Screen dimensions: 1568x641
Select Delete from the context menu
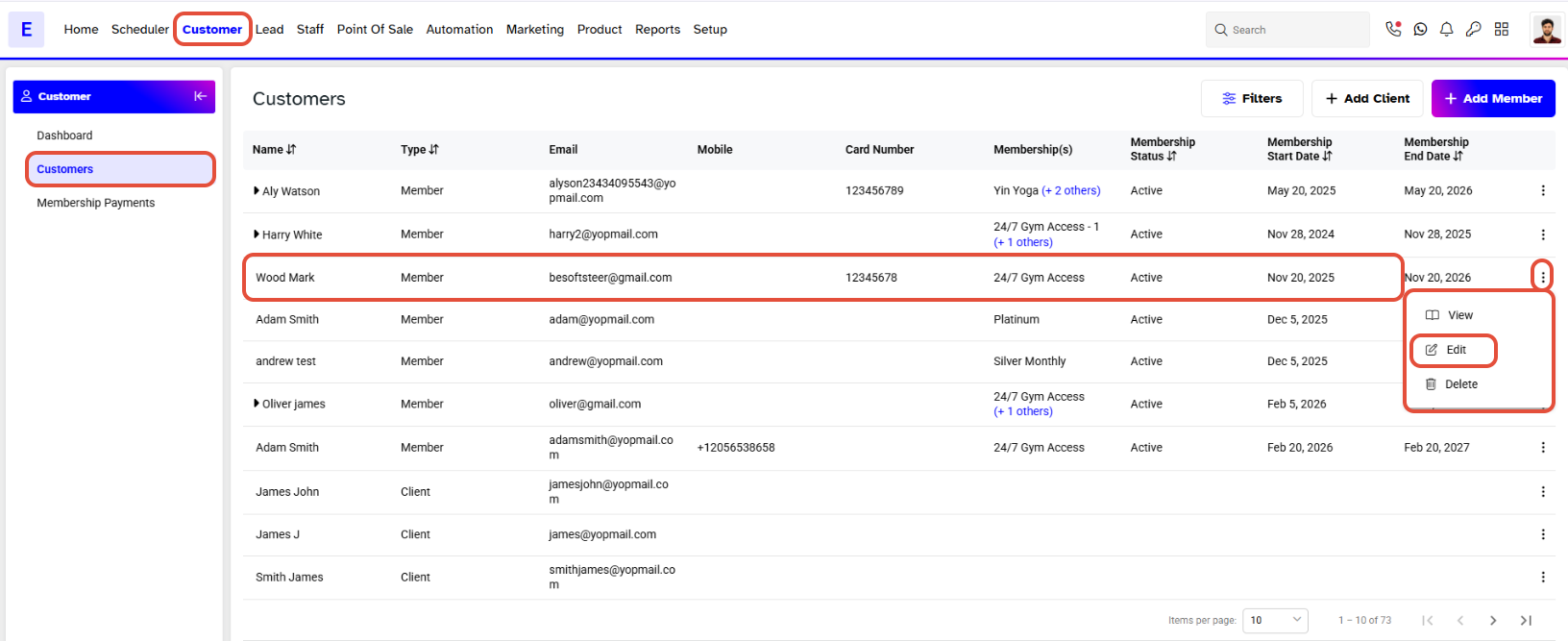[x=1452, y=384]
